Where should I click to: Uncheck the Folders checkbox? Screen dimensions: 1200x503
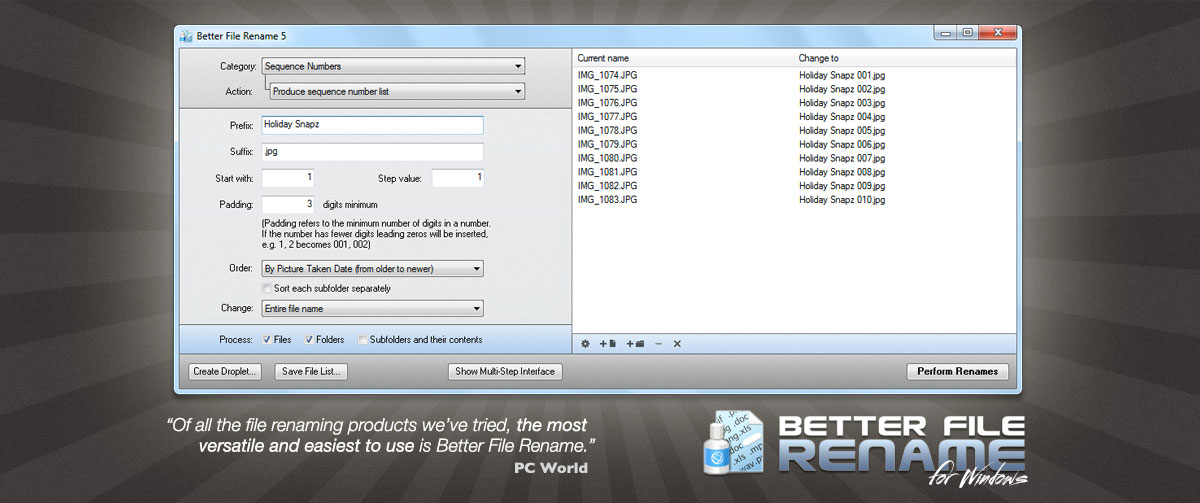click(x=310, y=340)
